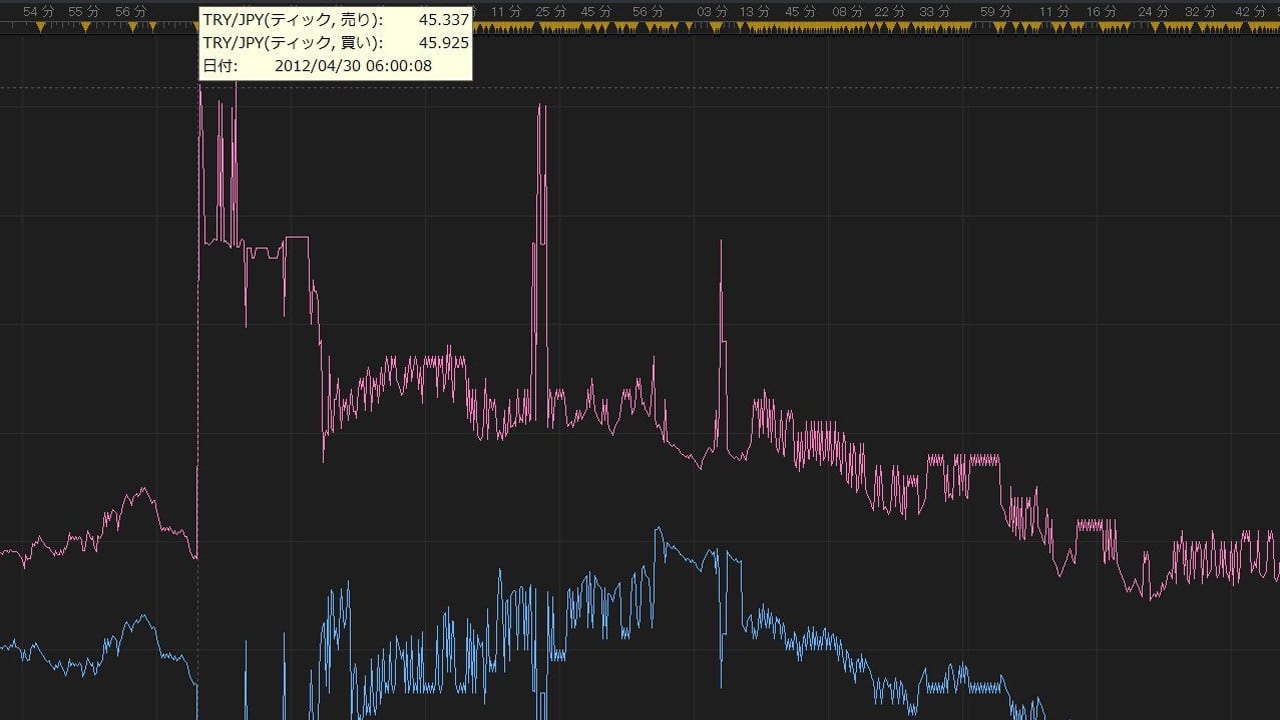Select the 16 分 time axis label
1280x720 pixels.
pos(1101,11)
